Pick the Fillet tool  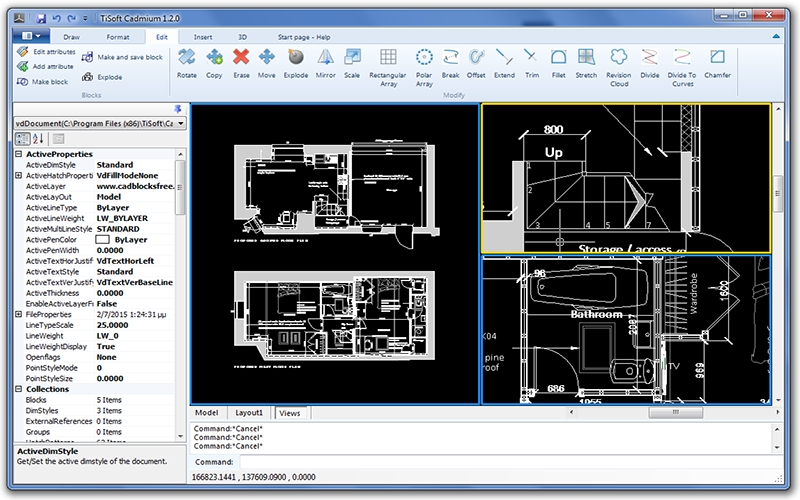click(558, 63)
